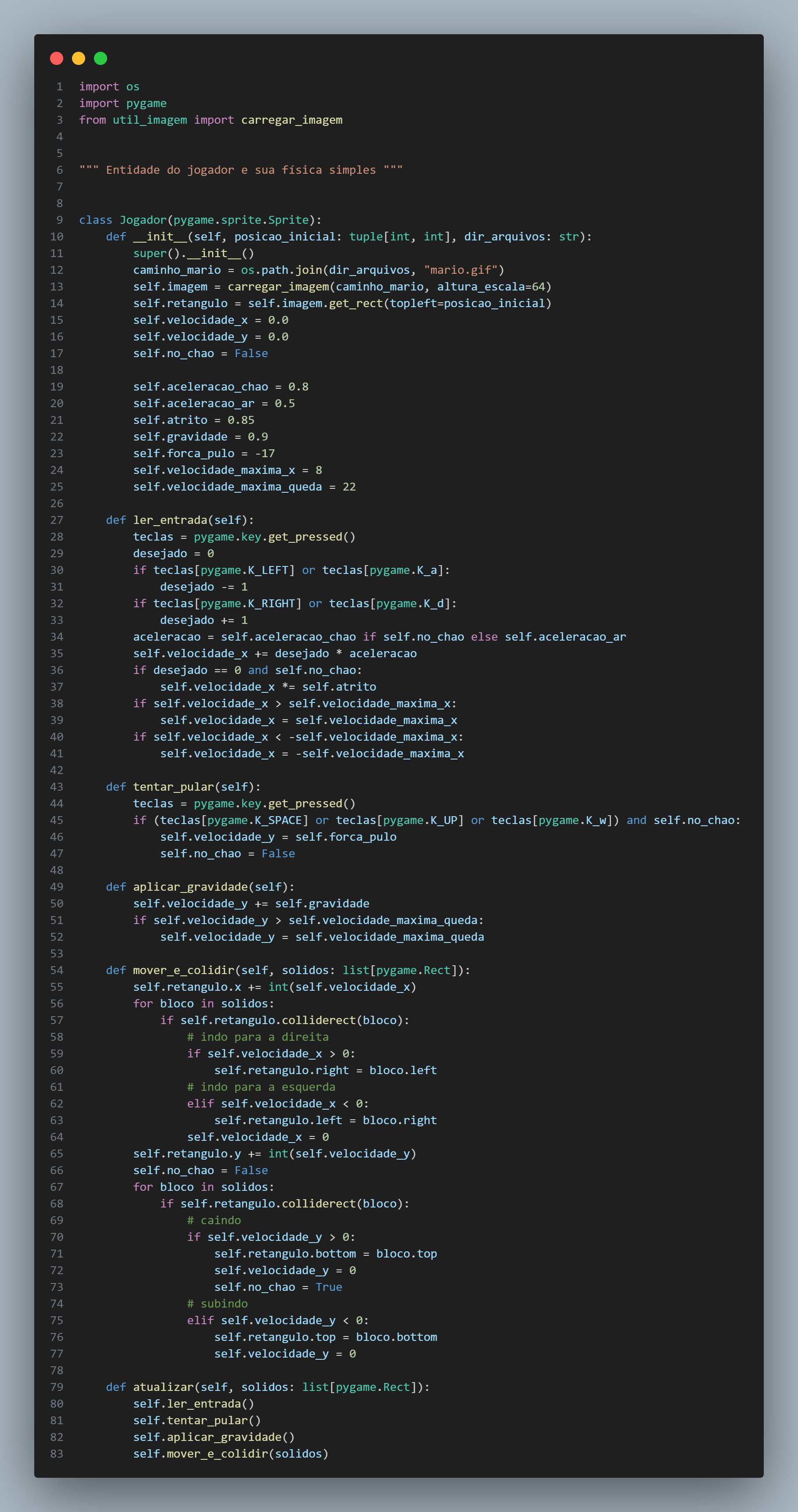Click the "# subindo" comment
Viewport: 798px width, 1512px height.
tap(217, 1304)
